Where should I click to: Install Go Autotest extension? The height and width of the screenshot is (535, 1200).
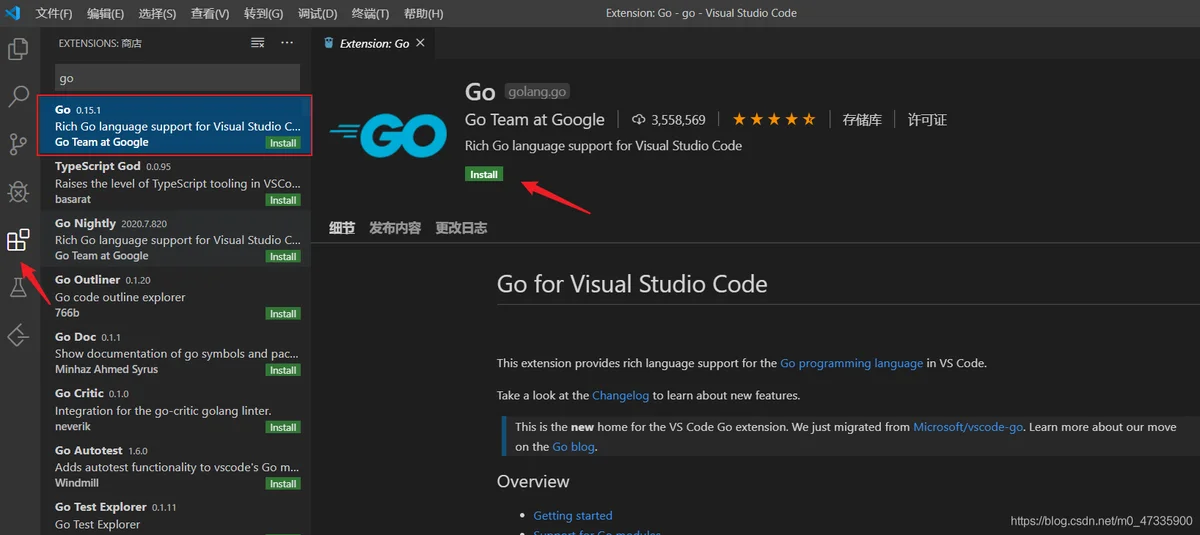(283, 484)
